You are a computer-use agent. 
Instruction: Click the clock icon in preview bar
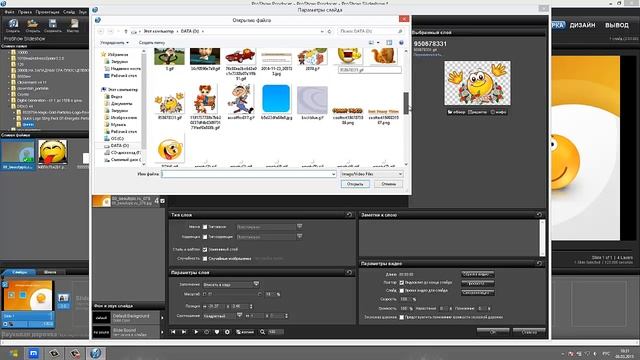[x=206, y=332]
